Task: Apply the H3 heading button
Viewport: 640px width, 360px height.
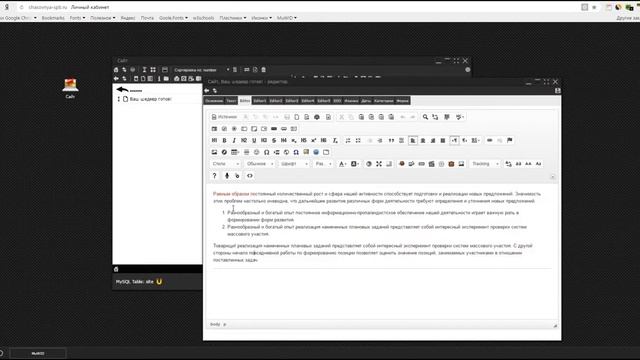Action: pos(264,140)
